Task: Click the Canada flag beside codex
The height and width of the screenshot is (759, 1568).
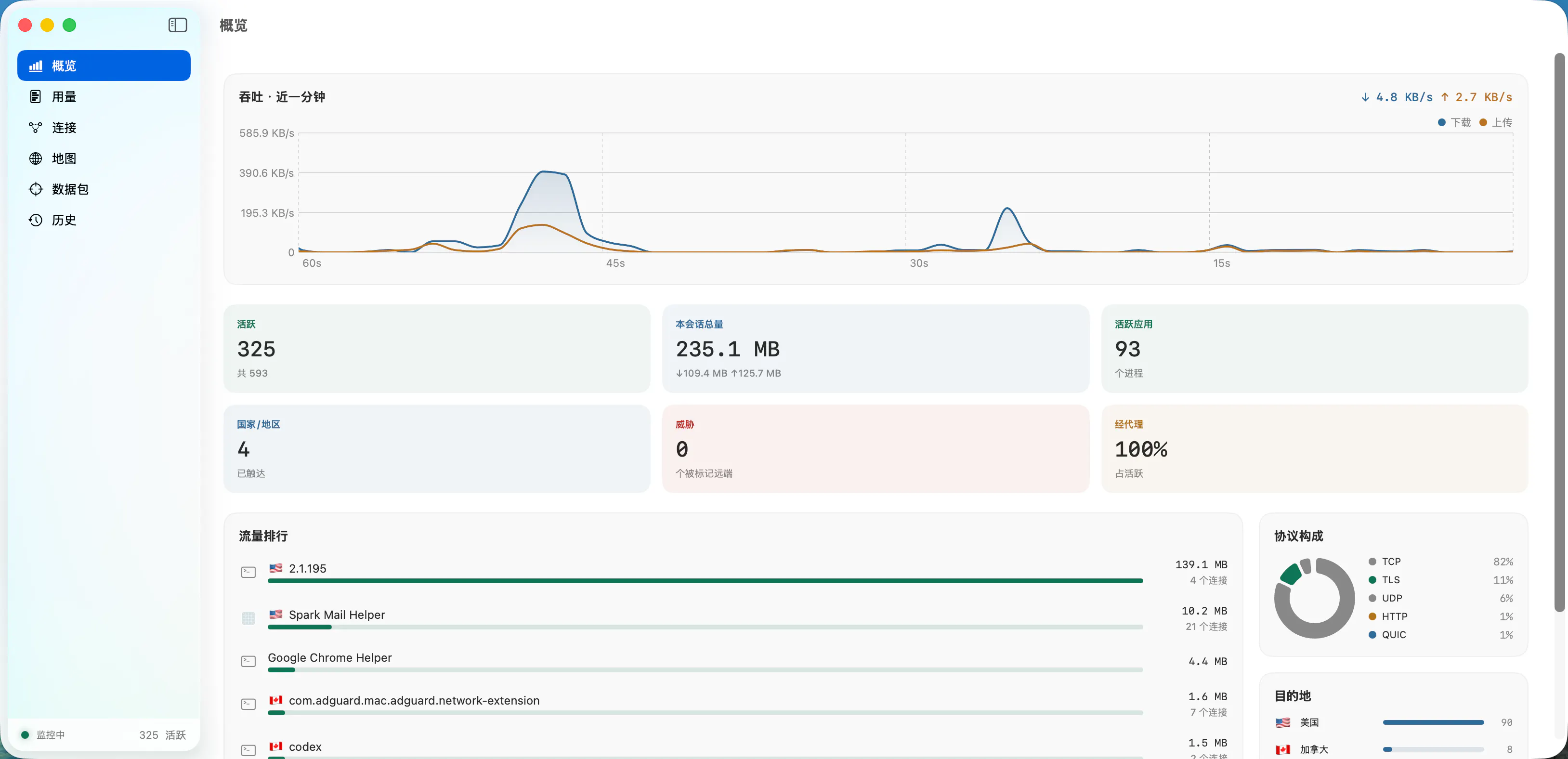Action: pyautogui.click(x=276, y=746)
